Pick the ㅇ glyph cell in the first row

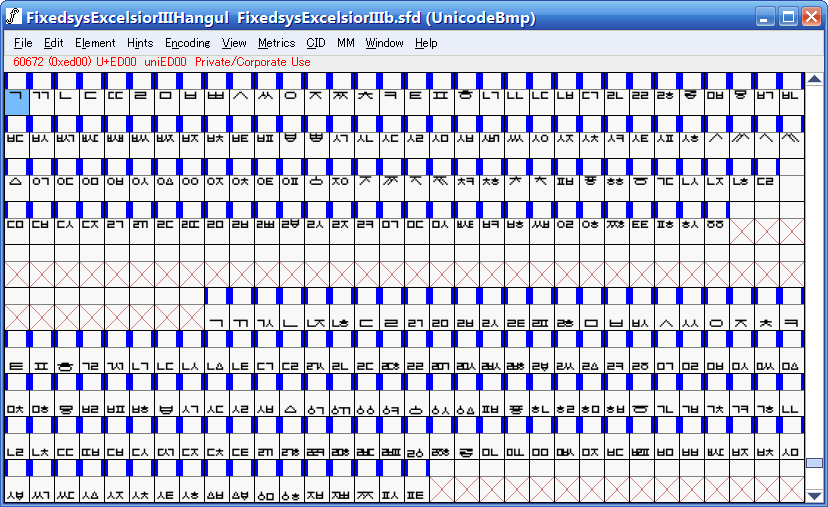[x=291, y=97]
